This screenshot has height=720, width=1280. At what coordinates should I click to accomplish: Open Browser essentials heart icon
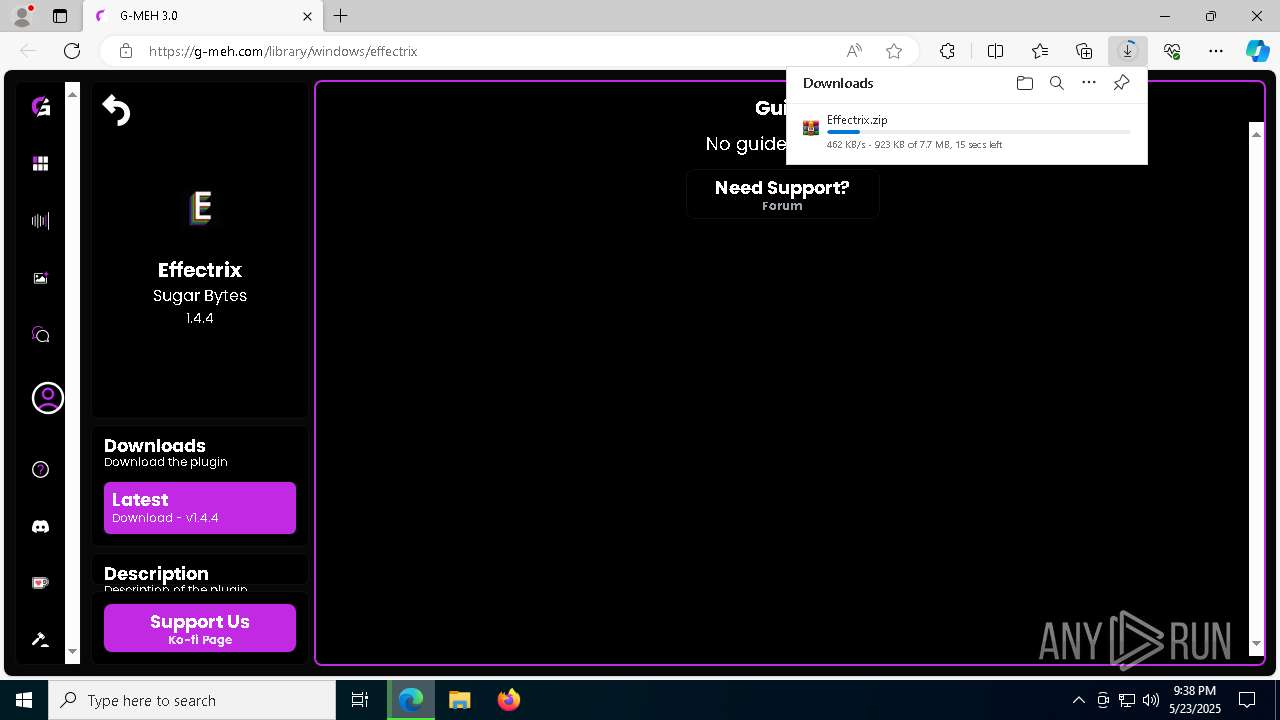[1172, 51]
